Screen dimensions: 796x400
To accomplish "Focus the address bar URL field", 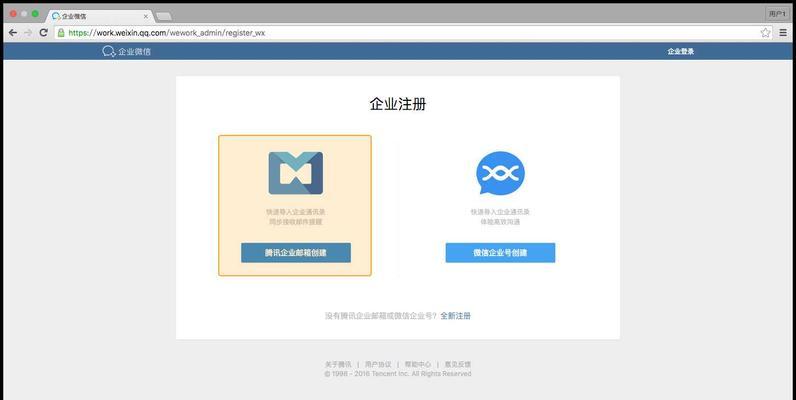I will pos(411,32).
